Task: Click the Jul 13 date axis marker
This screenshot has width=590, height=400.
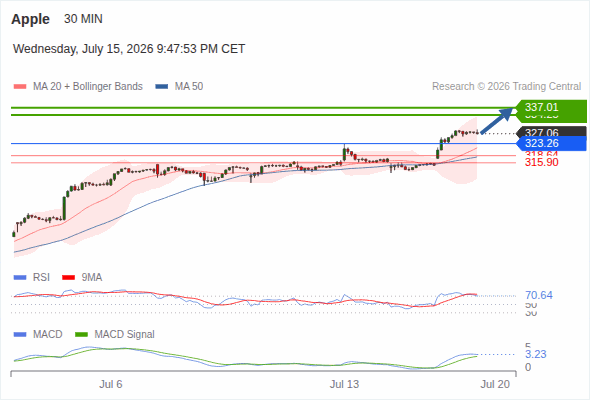Action: 344,384
